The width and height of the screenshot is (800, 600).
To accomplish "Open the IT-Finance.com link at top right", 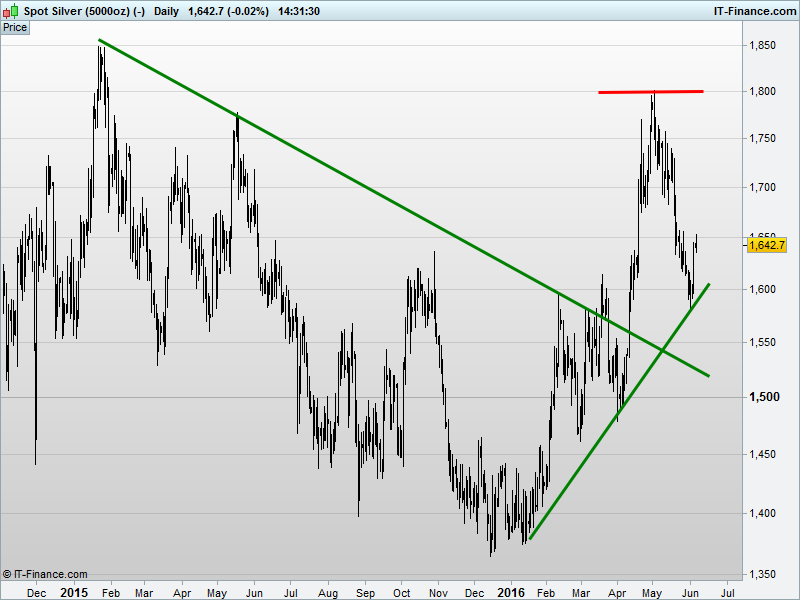I will tap(755, 11).
